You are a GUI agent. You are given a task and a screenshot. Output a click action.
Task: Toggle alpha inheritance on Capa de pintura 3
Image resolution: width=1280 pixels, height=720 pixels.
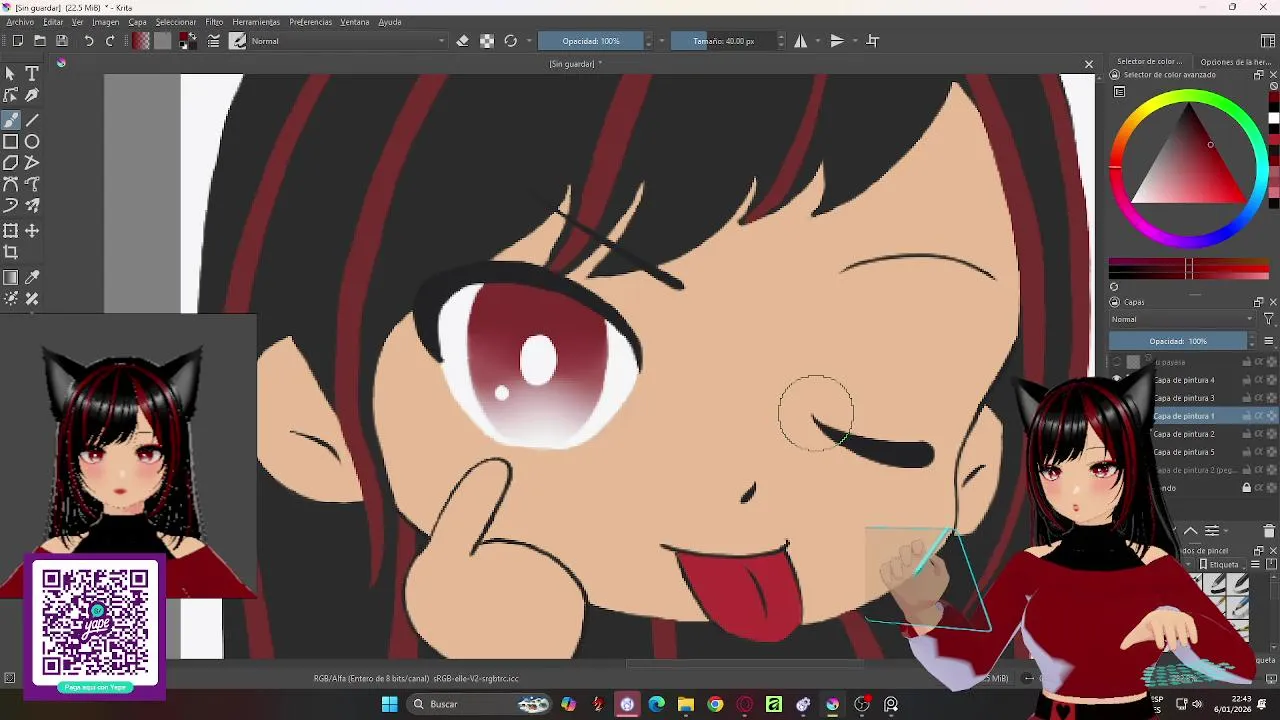pyautogui.click(x=1259, y=398)
